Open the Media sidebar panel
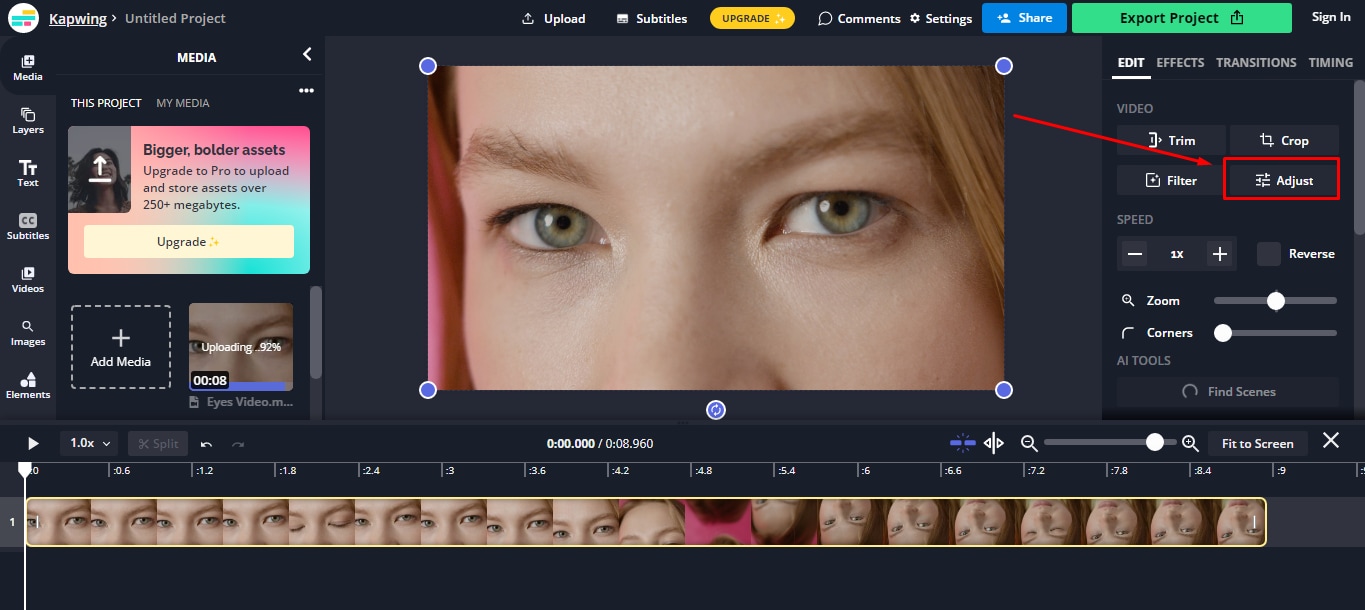This screenshot has height=610, width=1365. (28, 68)
